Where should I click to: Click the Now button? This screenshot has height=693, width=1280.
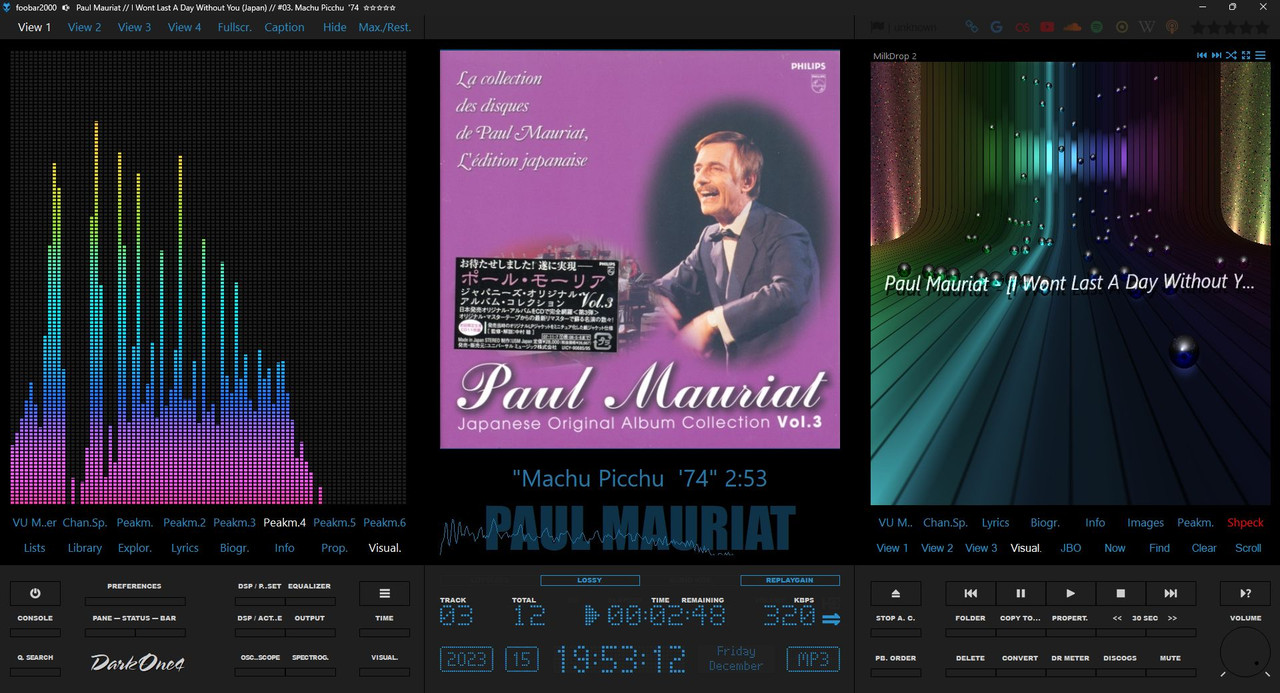pos(1115,548)
